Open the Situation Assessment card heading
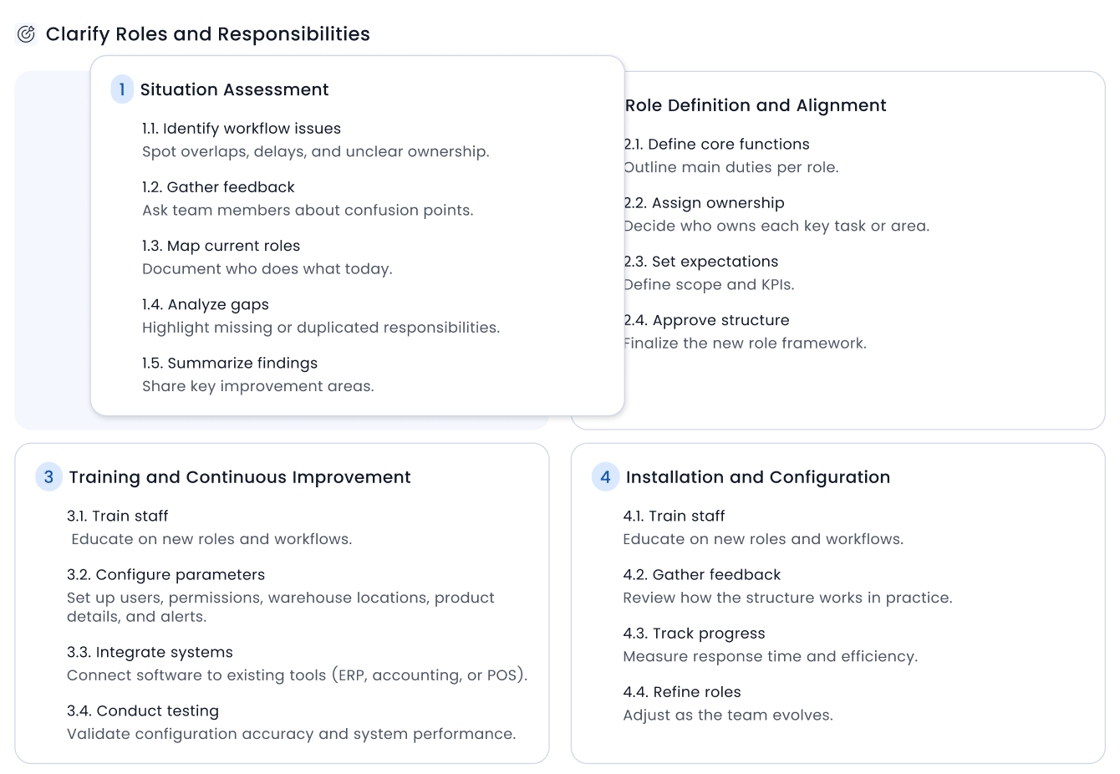1120x774 pixels. (x=234, y=89)
